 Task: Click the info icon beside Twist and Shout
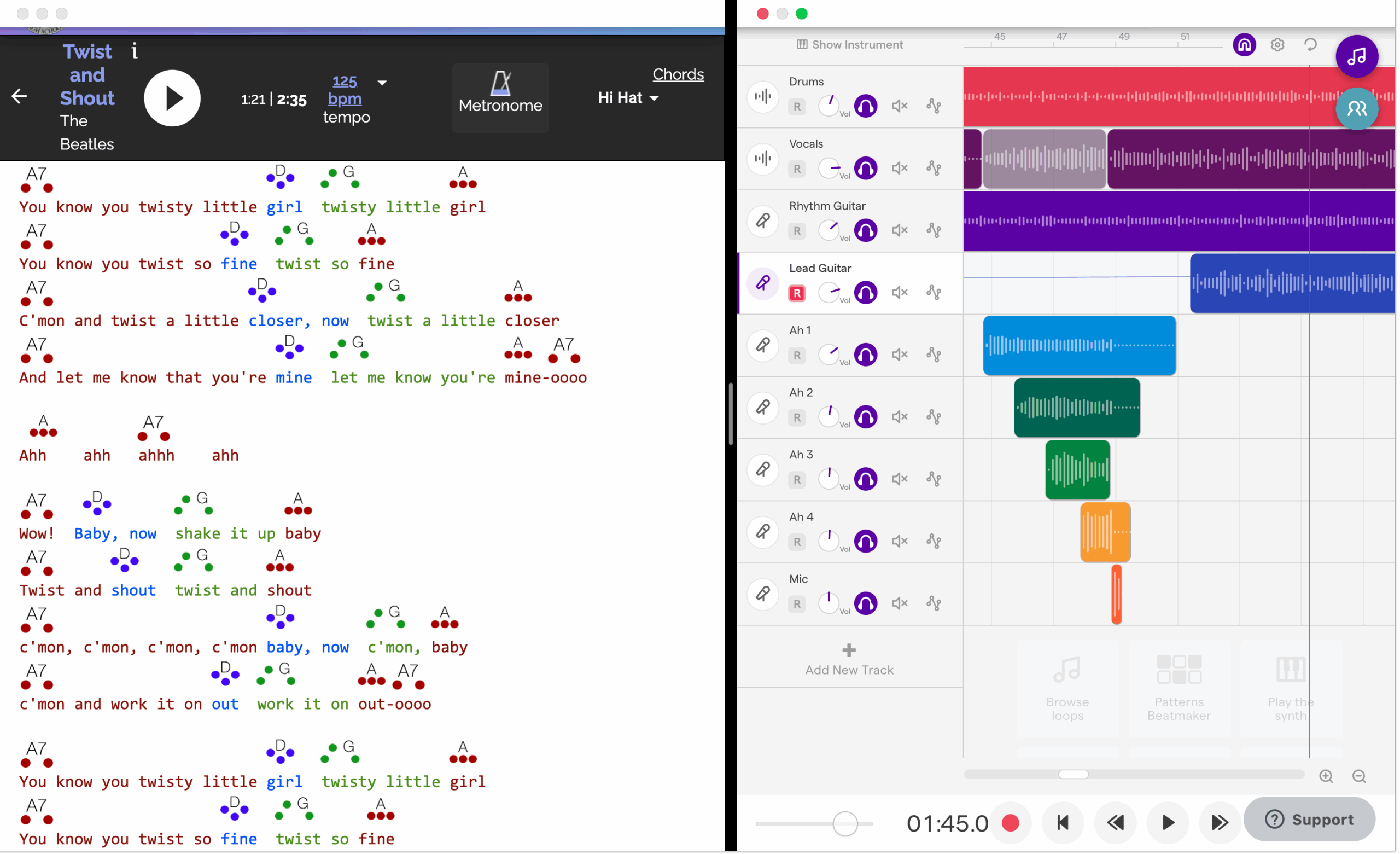click(135, 51)
